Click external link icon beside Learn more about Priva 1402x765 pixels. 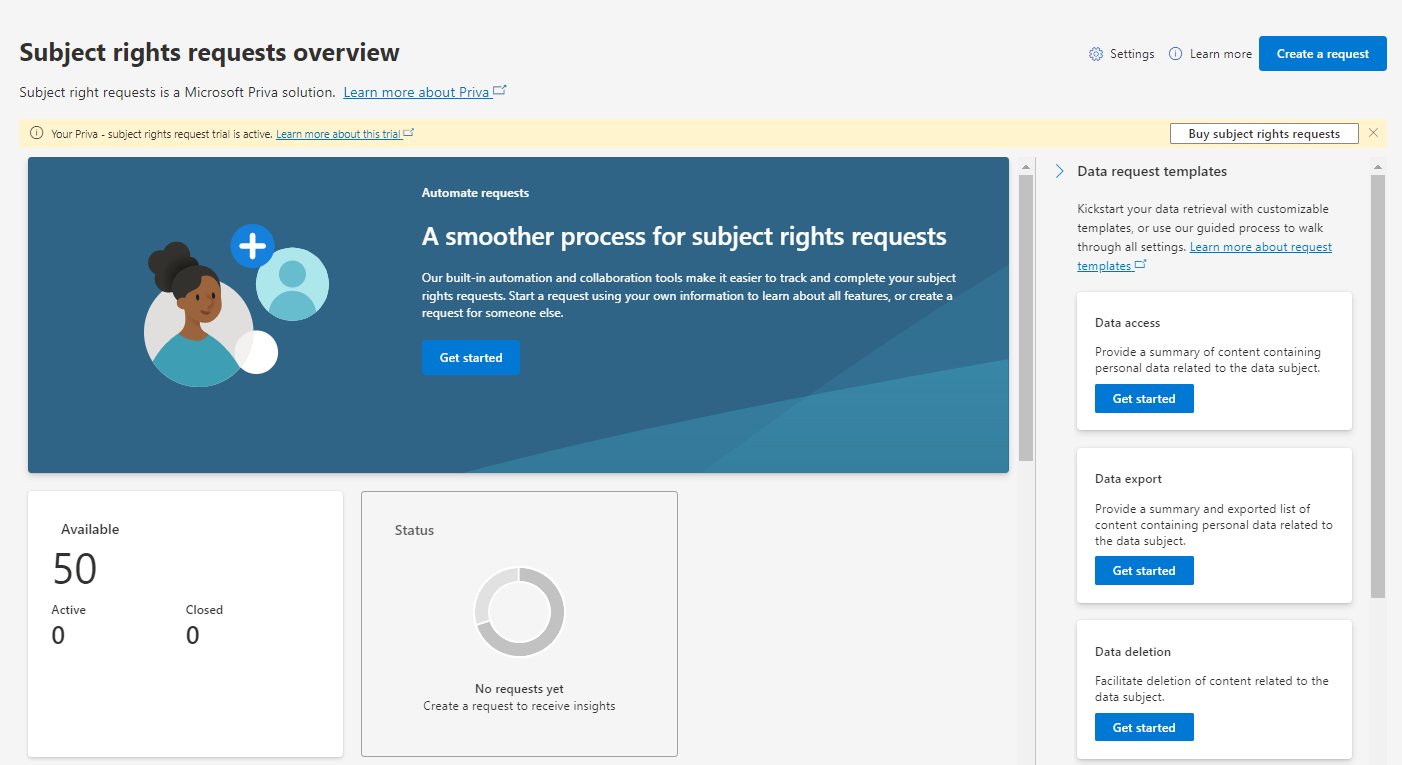(x=500, y=91)
